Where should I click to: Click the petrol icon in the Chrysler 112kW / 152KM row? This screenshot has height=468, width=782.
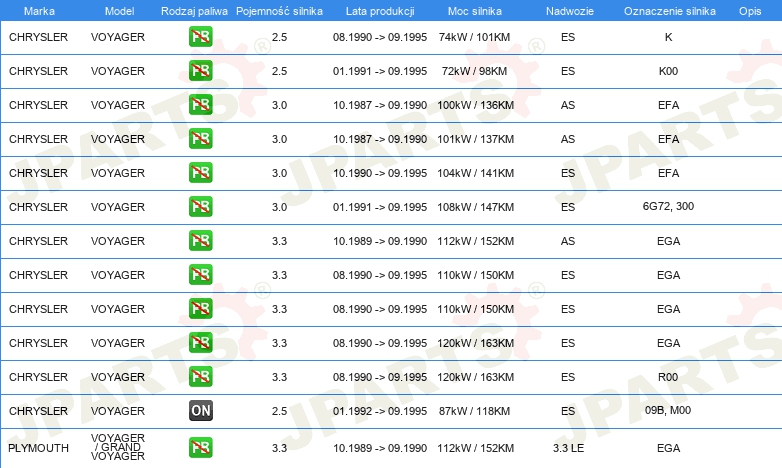click(x=200, y=240)
